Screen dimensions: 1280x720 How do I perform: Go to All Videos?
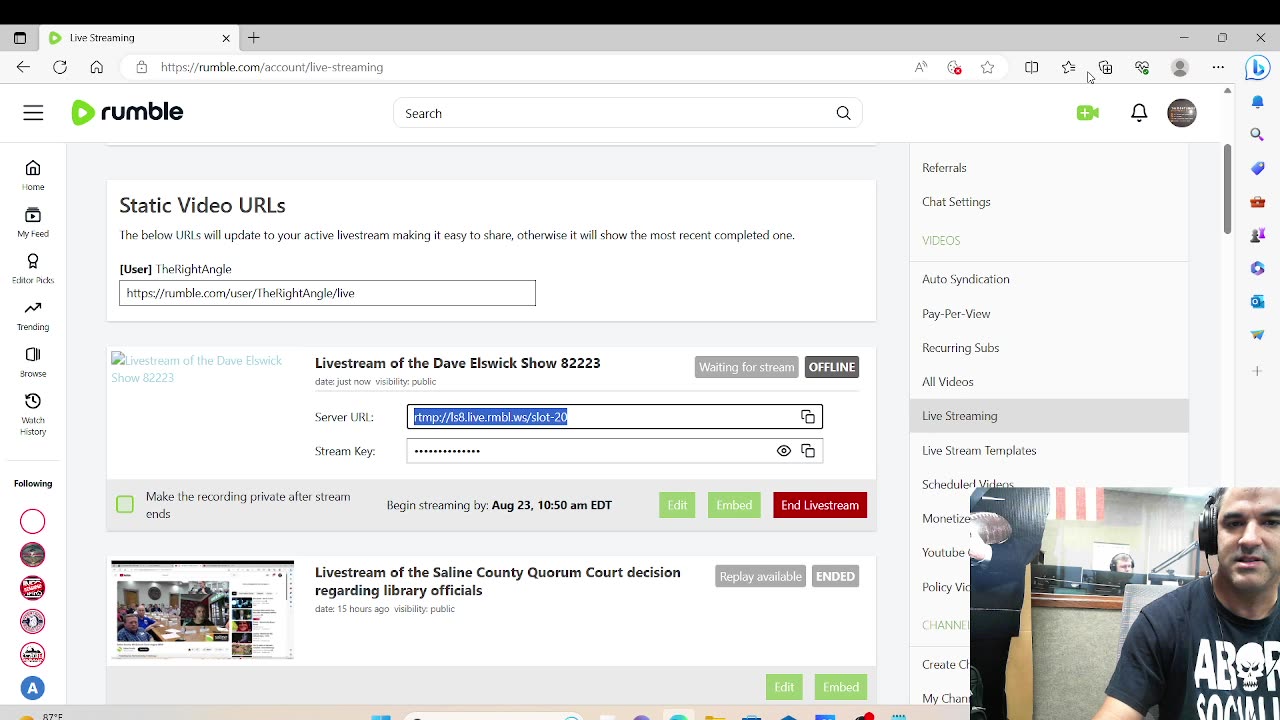click(947, 382)
